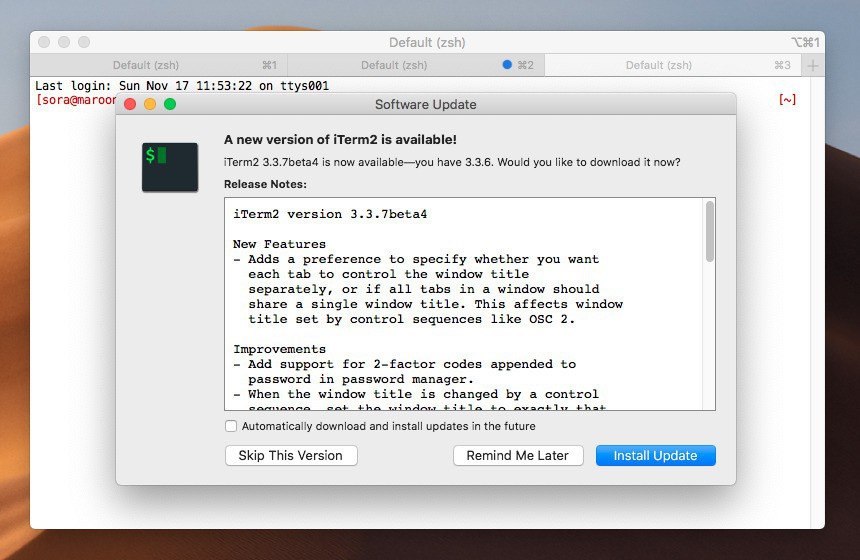860x560 pixels.
Task: Click the release notes scrollbar thumb
Action: tap(710, 231)
